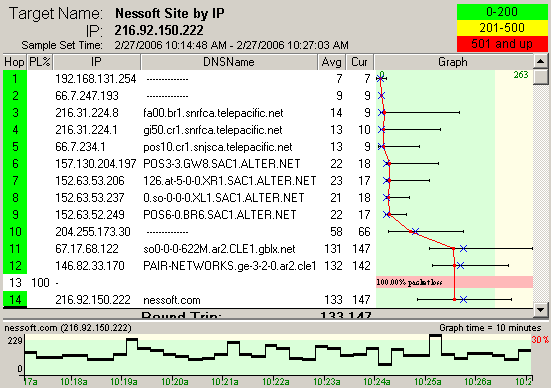This screenshot has width=551, height=388.
Task: Click the Cur column header
Action: tap(359, 62)
